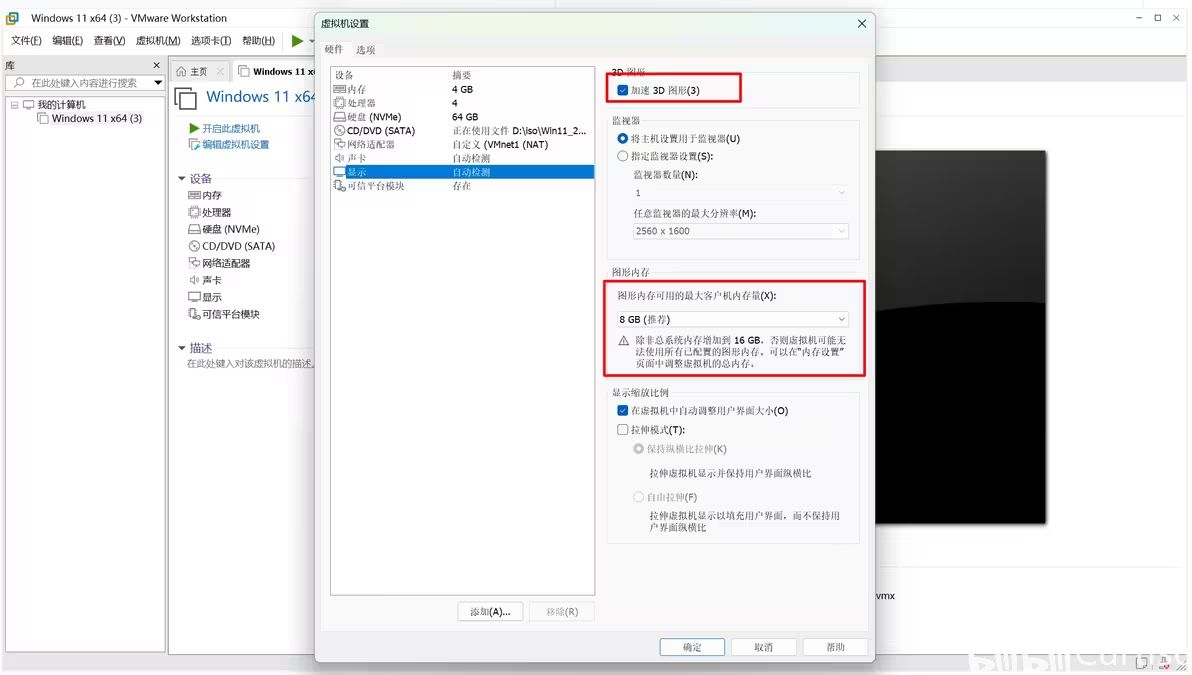This screenshot has width=1192, height=675.
Task: Click the edit settings icon before 编辑虚拟机设置
Action: [x=195, y=144]
